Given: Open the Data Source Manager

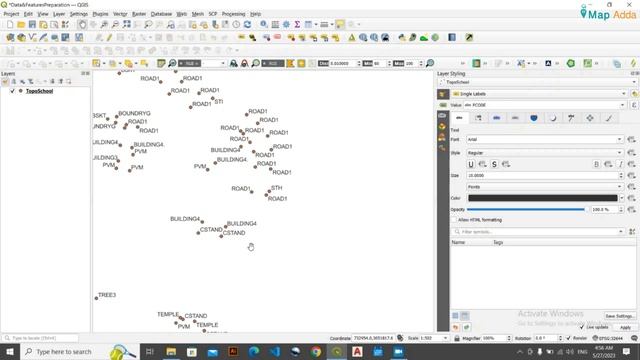Looking at the screenshot, I should tap(10, 38).
